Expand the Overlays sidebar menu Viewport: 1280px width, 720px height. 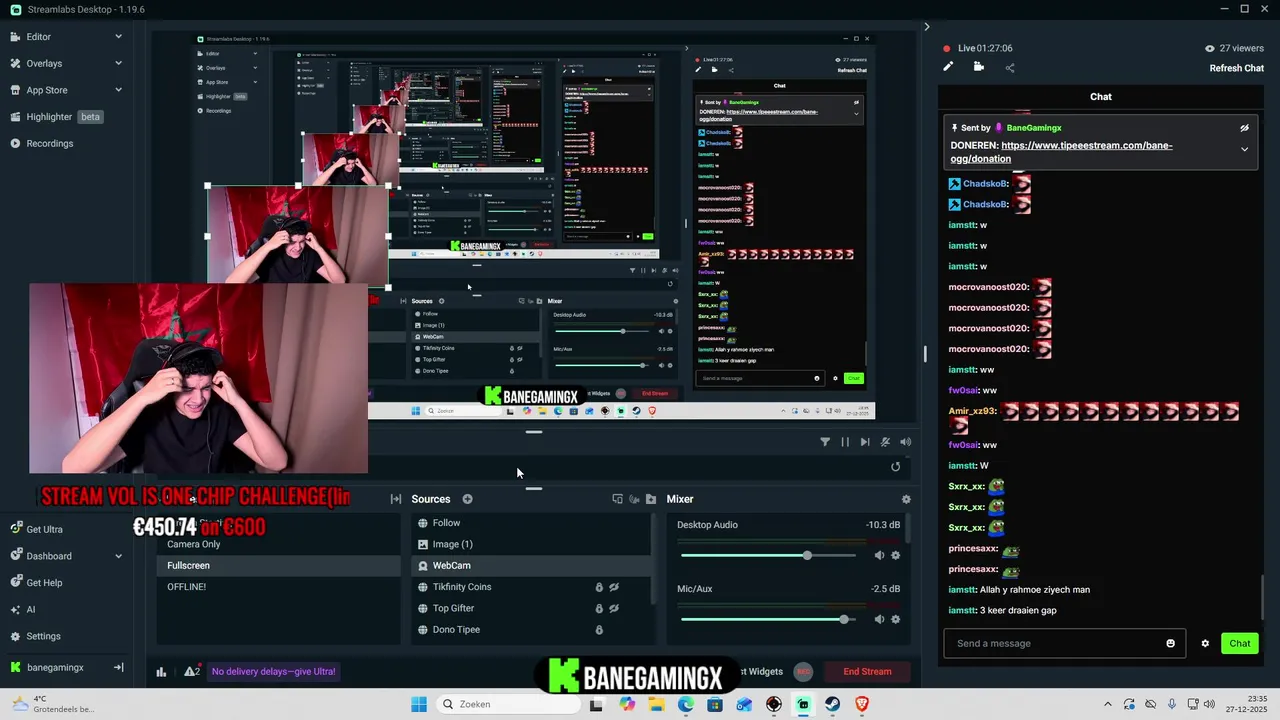118,63
